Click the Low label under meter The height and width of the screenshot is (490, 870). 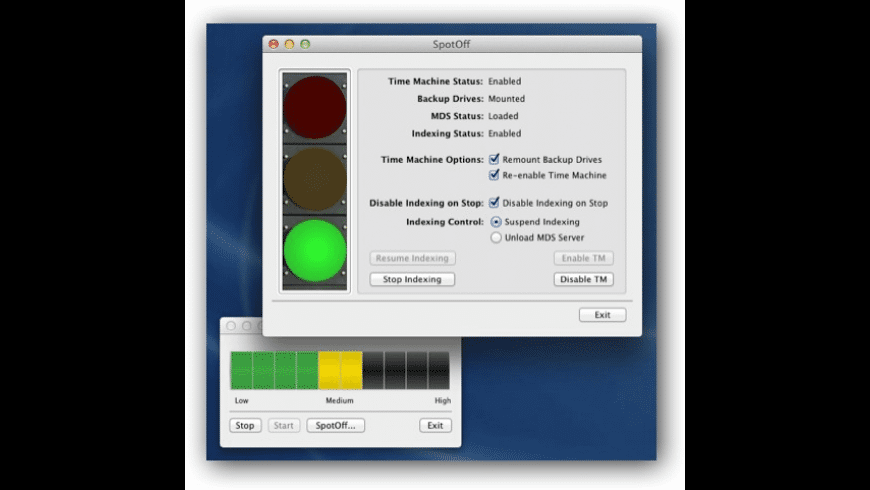click(x=241, y=400)
